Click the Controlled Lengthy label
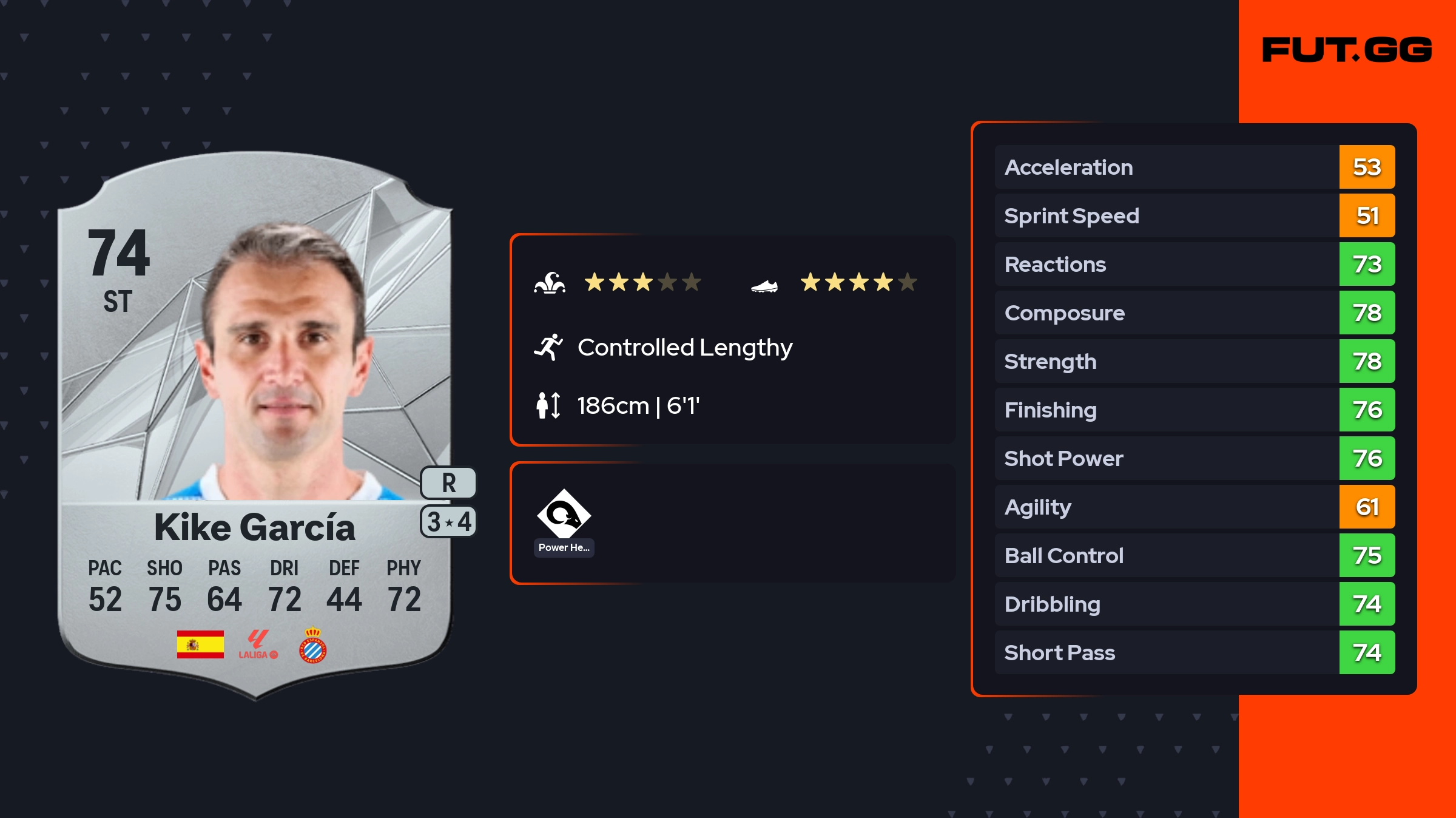1456x818 pixels. tap(685, 348)
